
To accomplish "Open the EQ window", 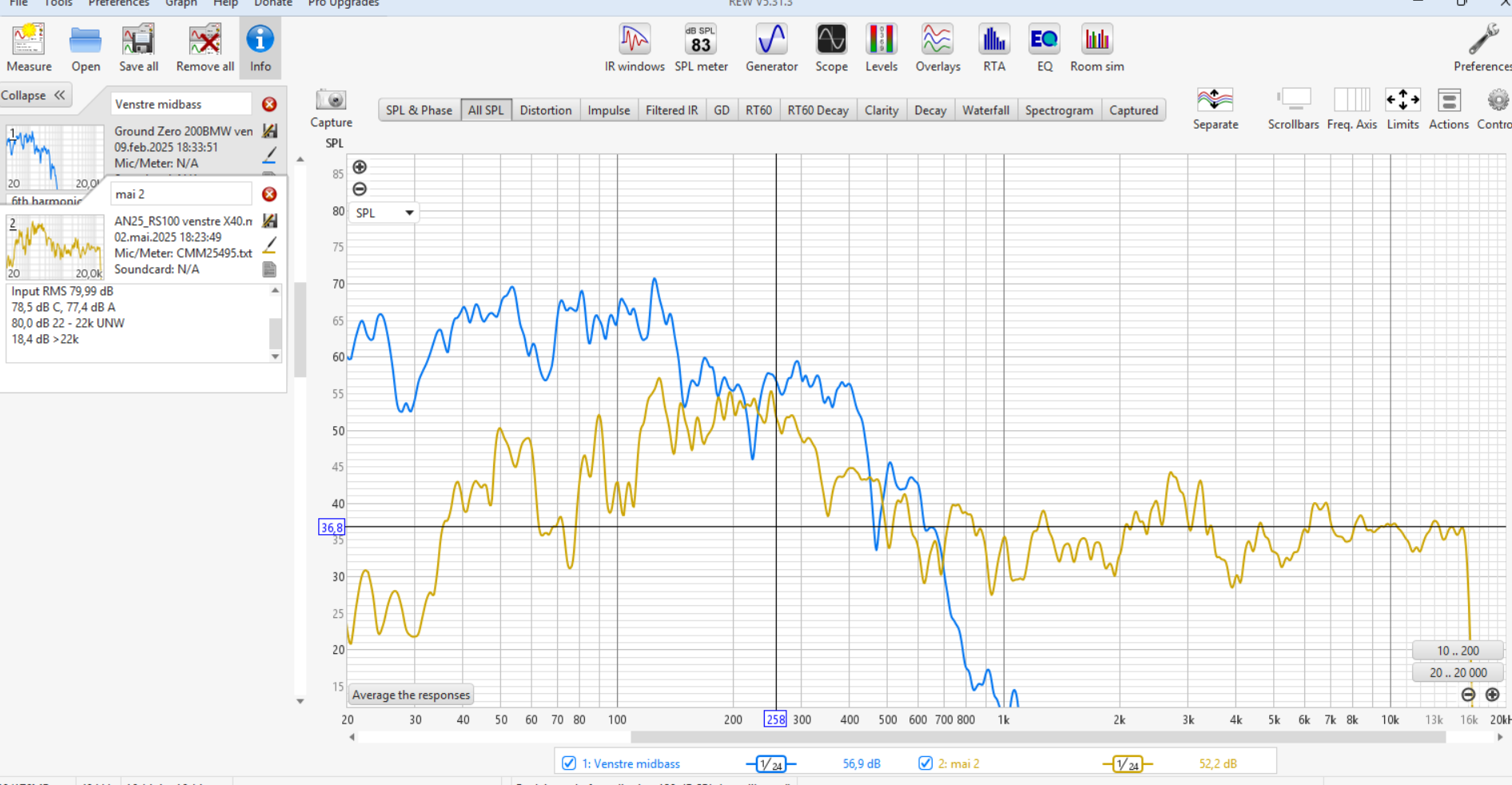I will [x=1044, y=48].
